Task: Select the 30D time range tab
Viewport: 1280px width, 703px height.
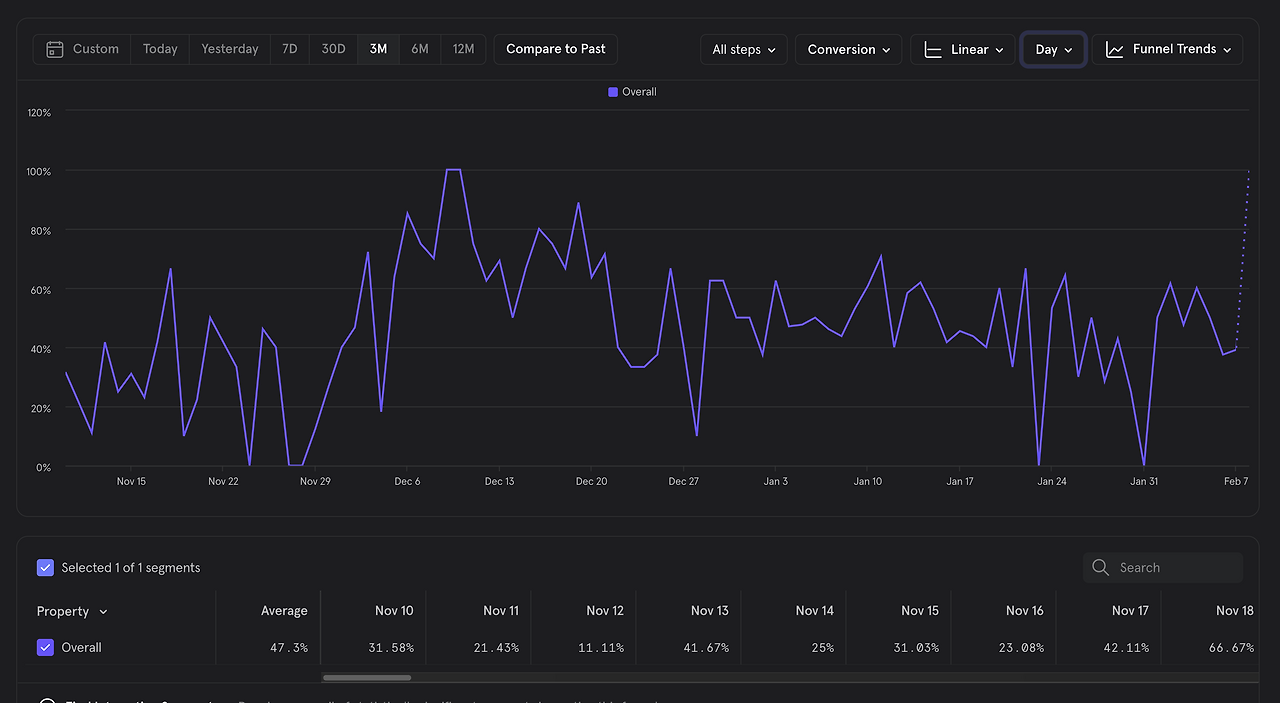Action: 334,49
